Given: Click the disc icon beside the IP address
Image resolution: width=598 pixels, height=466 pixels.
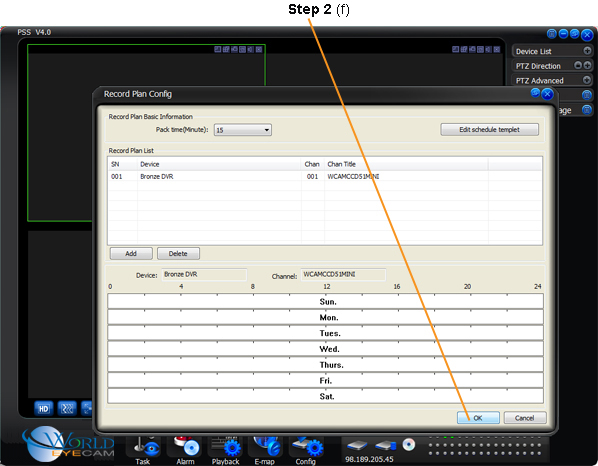Looking at the screenshot, I should 408,444.
